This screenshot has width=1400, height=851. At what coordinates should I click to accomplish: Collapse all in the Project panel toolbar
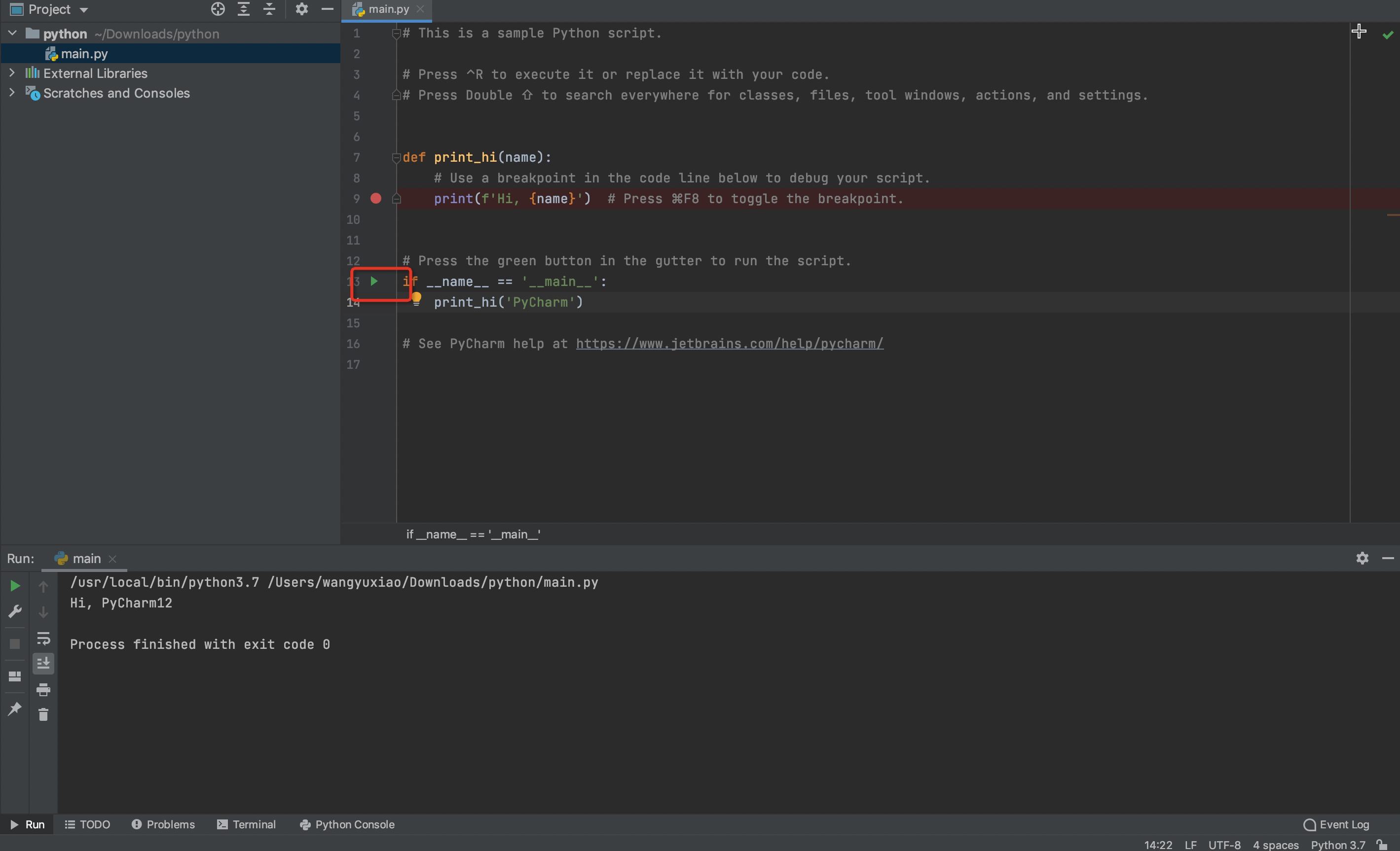click(x=269, y=9)
